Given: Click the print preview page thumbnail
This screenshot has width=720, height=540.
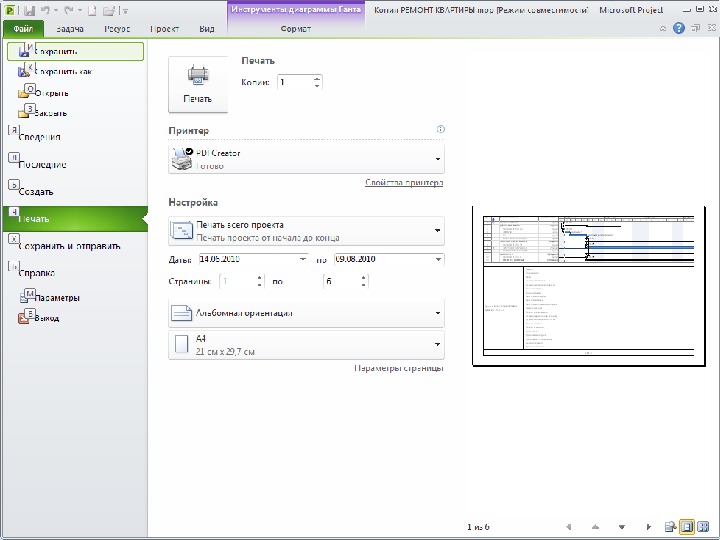Looking at the screenshot, I should click(589, 286).
